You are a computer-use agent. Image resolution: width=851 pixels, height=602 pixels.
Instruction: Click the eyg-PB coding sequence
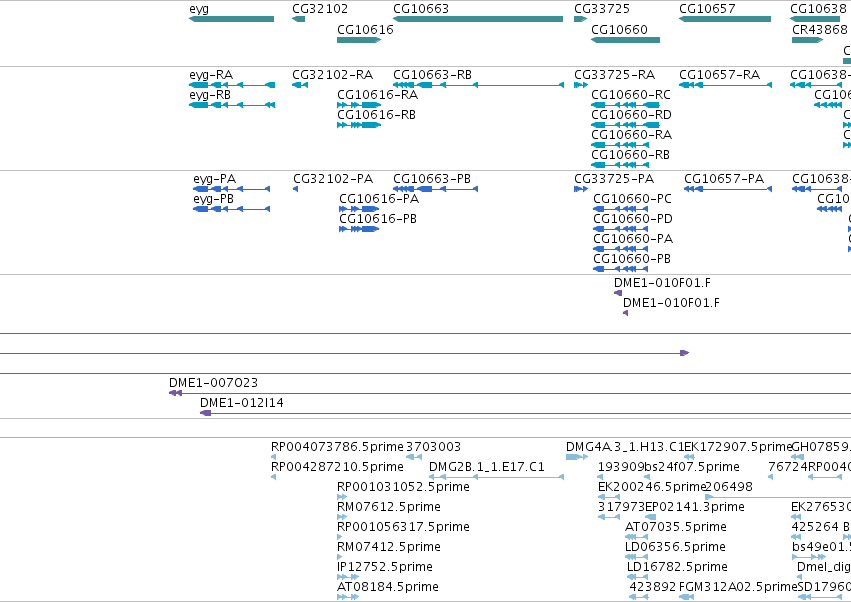tap(232, 209)
